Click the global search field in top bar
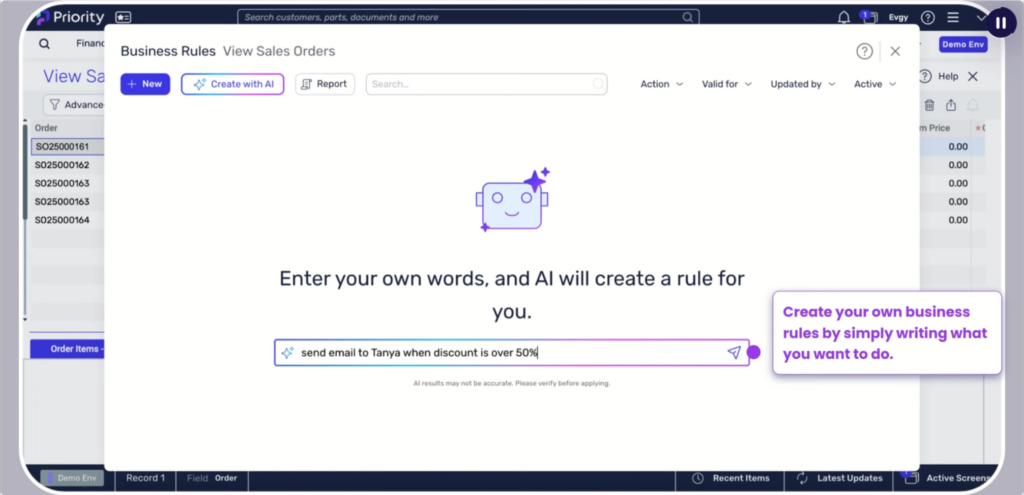 [x=468, y=18]
